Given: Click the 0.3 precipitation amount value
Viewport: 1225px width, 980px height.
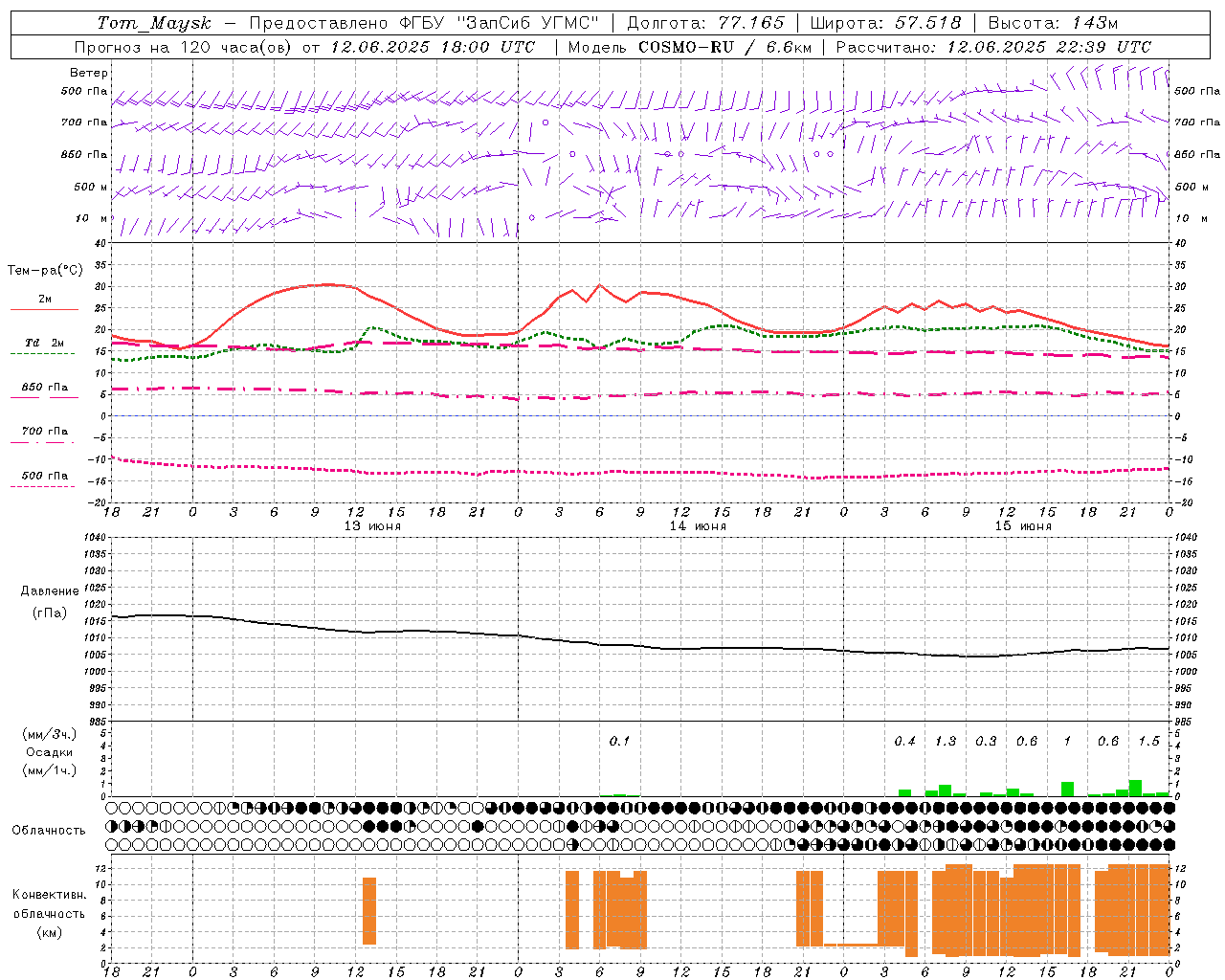Looking at the screenshot, I should click(986, 741).
